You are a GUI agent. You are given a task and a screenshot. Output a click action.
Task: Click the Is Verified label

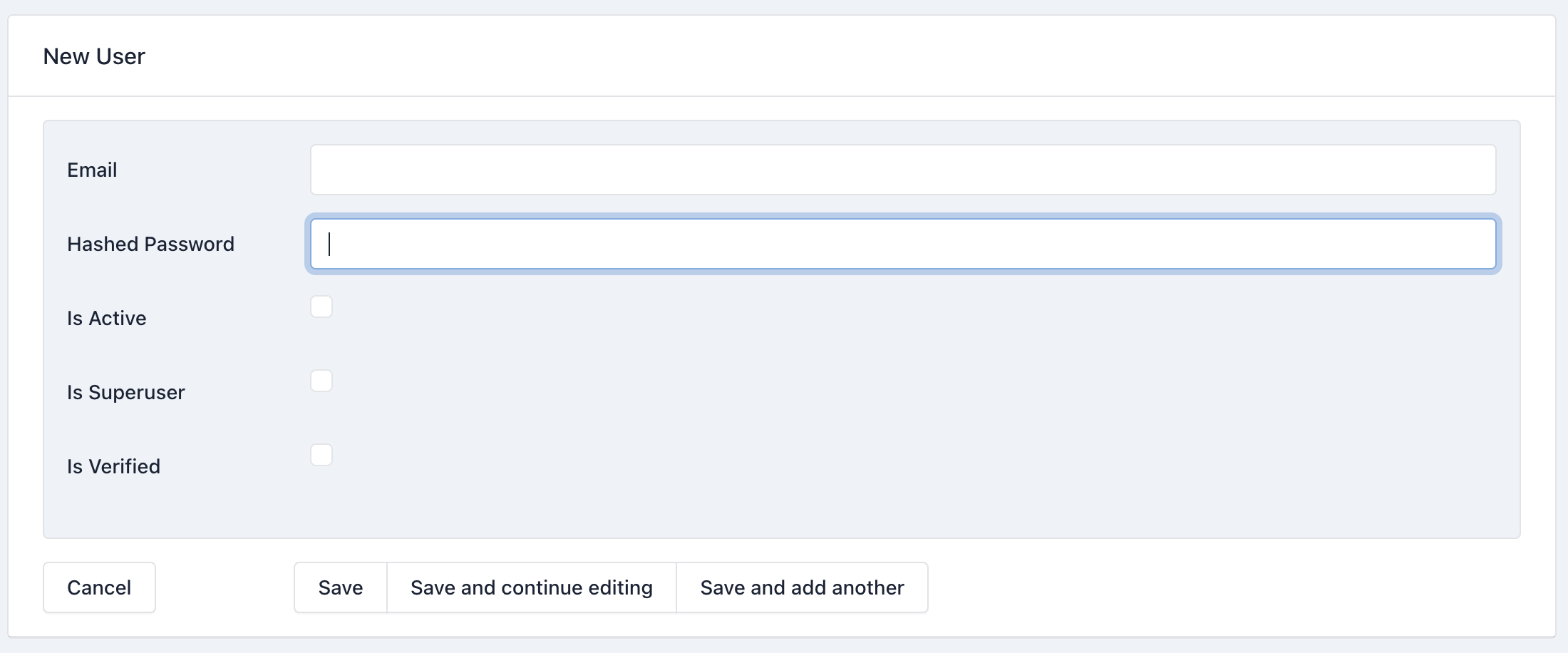tap(113, 466)
